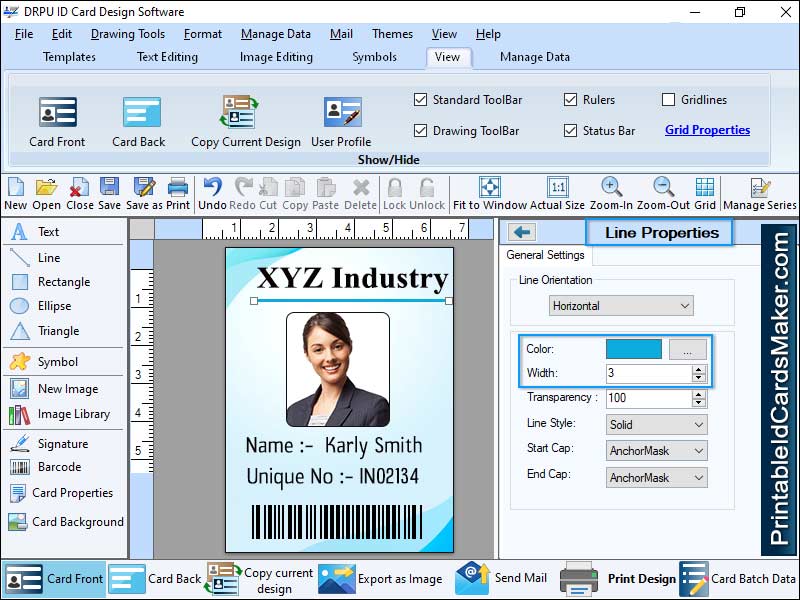
Task: Open the Grid Properties link
Action: (707, 130)
